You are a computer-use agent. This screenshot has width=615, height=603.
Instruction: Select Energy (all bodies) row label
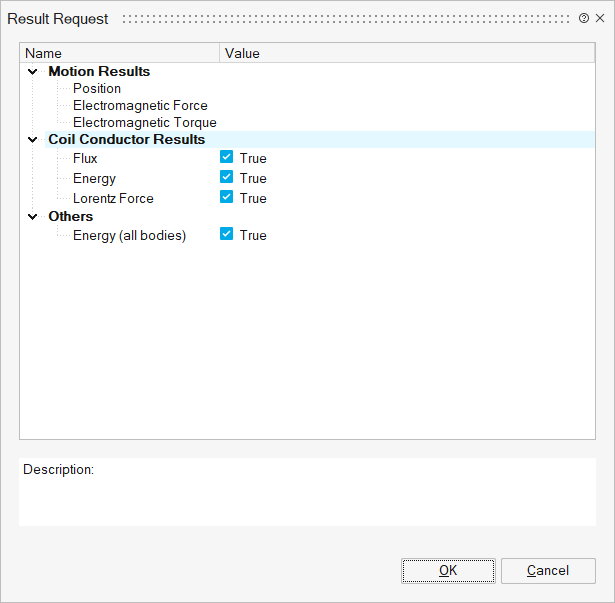[x=129, y=235]
